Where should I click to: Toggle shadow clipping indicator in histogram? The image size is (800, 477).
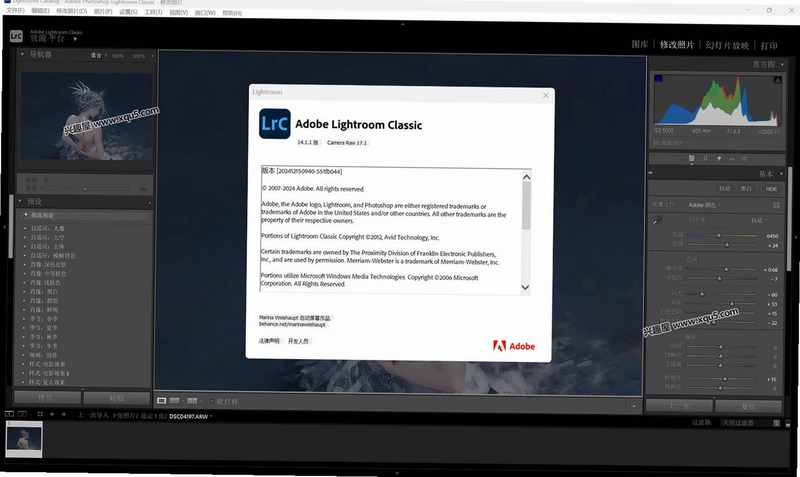coord(659,79)
